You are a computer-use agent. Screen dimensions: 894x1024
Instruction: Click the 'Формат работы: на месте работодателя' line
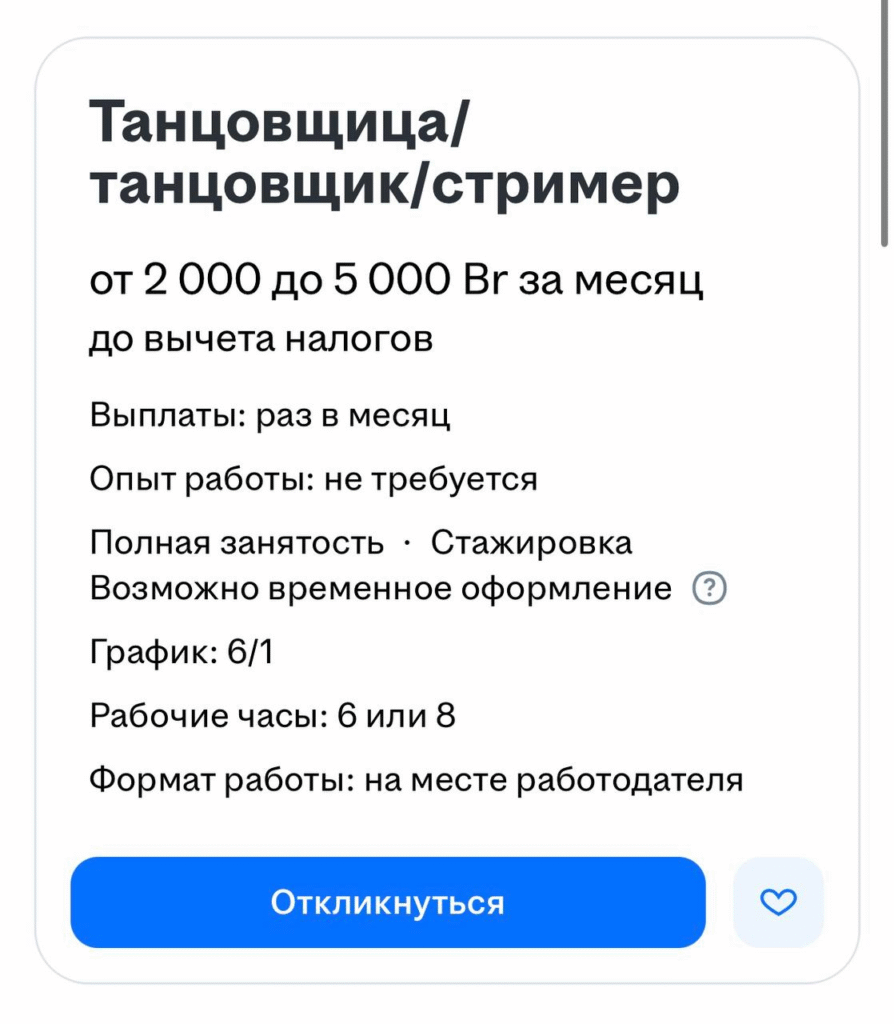pos(416,779)
